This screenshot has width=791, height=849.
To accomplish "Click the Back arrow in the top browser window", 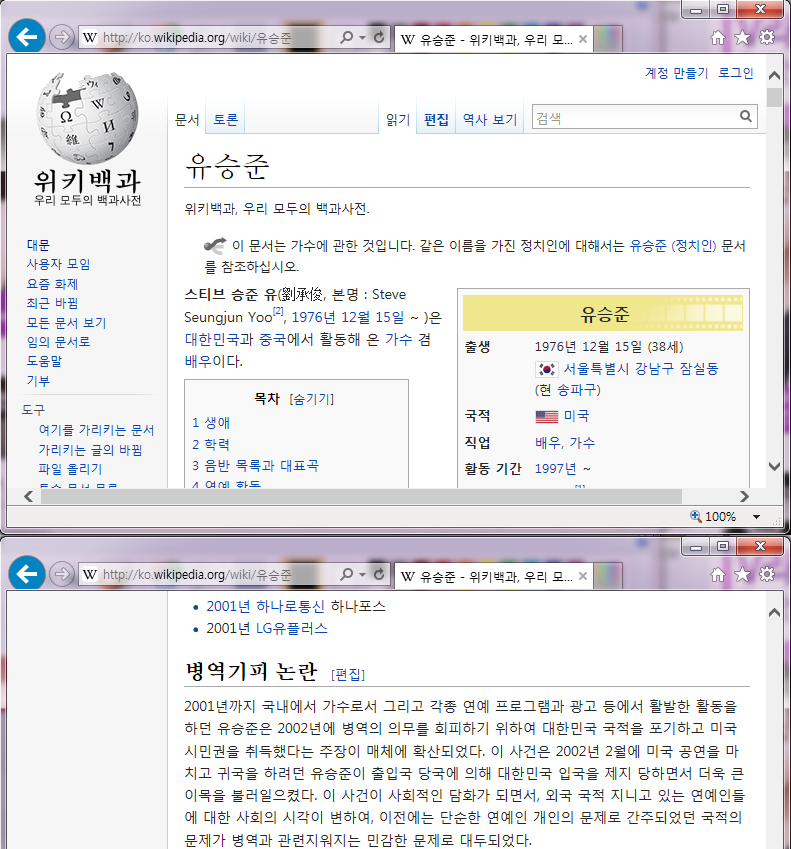I will point(27,37).
